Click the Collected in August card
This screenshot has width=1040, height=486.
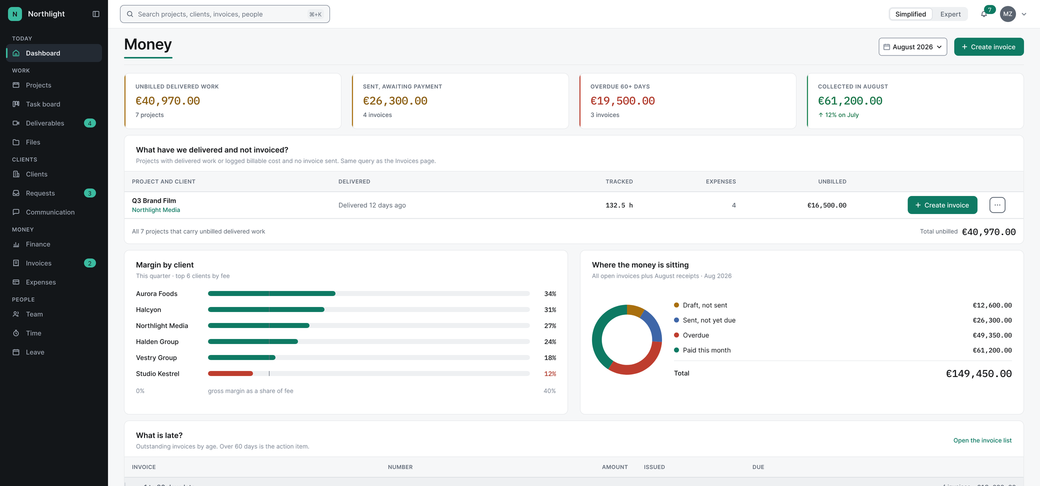tap(915, 101)
